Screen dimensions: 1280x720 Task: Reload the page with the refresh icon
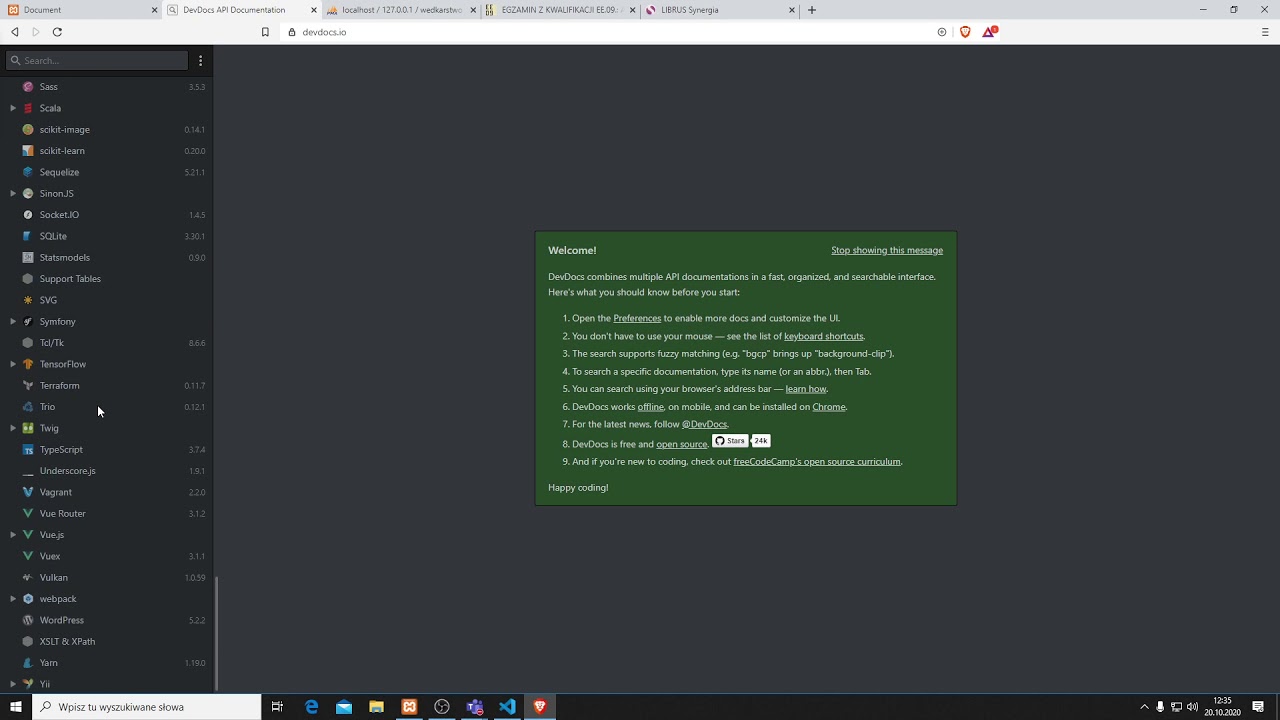(x=57, y=32)
